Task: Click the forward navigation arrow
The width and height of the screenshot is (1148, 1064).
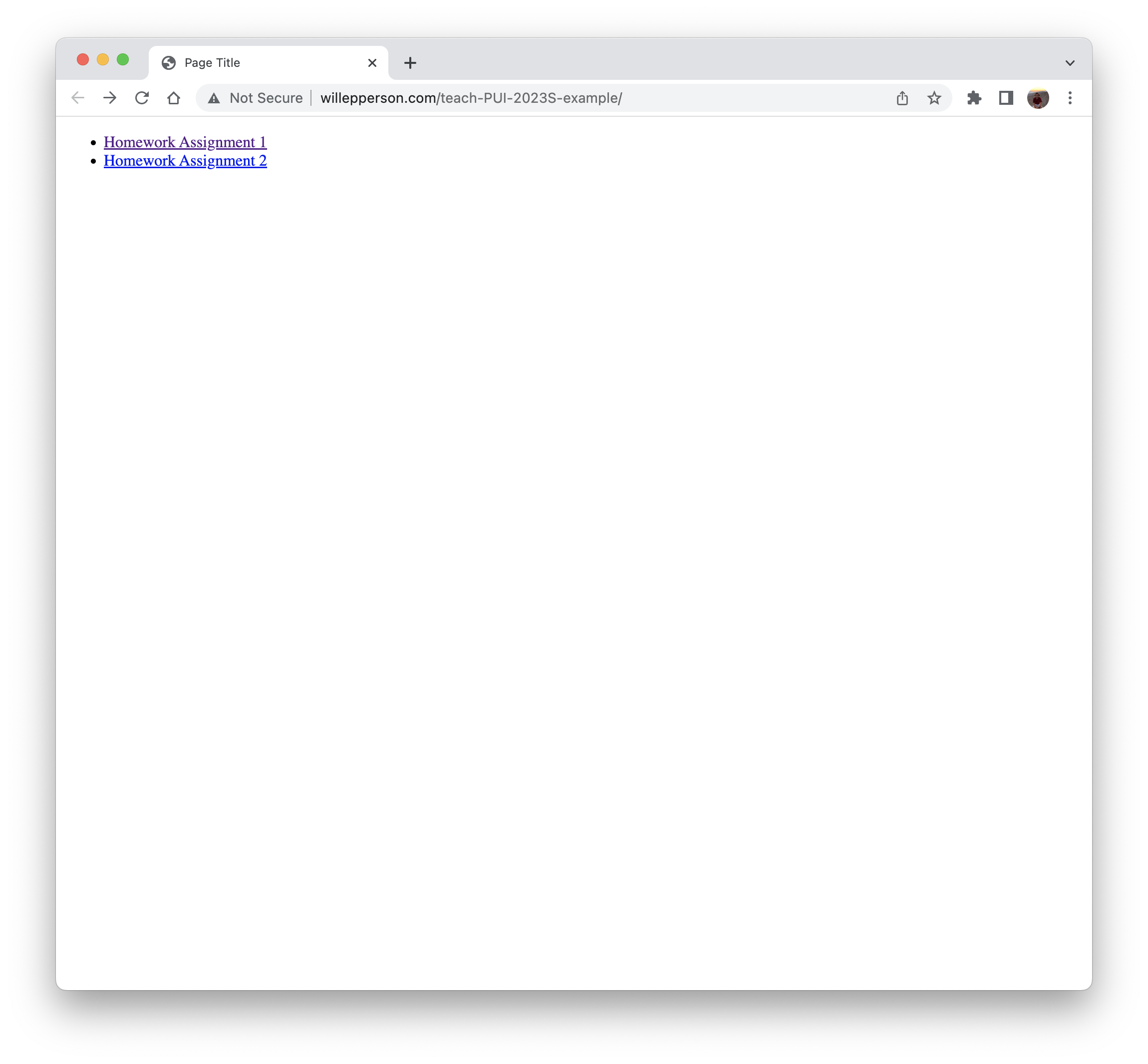Action: click(110, 97)
